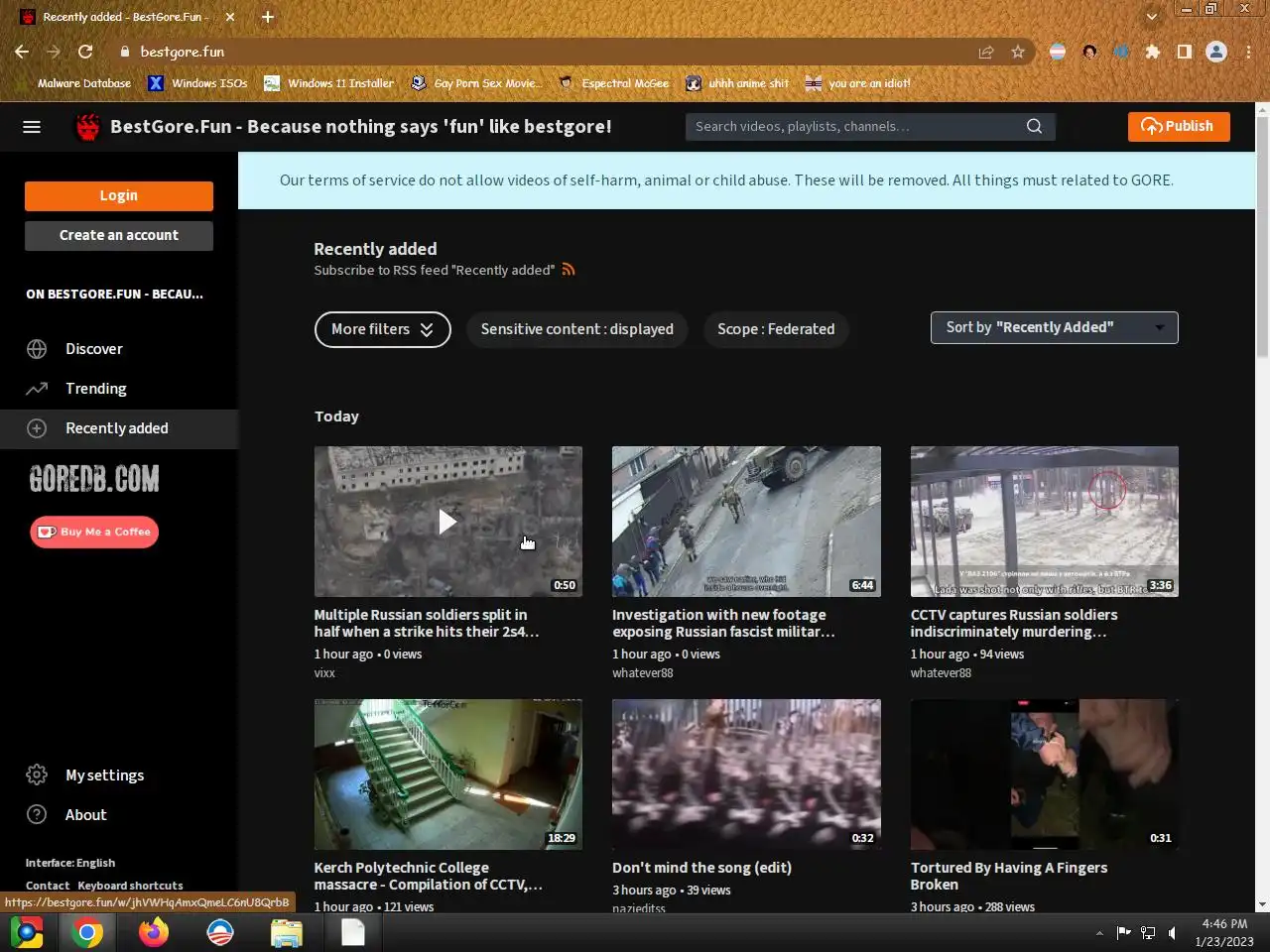Click the search magnifier icon
Image resolution: width=1270 pixels, height=952 pixels.
[1034, 126]
